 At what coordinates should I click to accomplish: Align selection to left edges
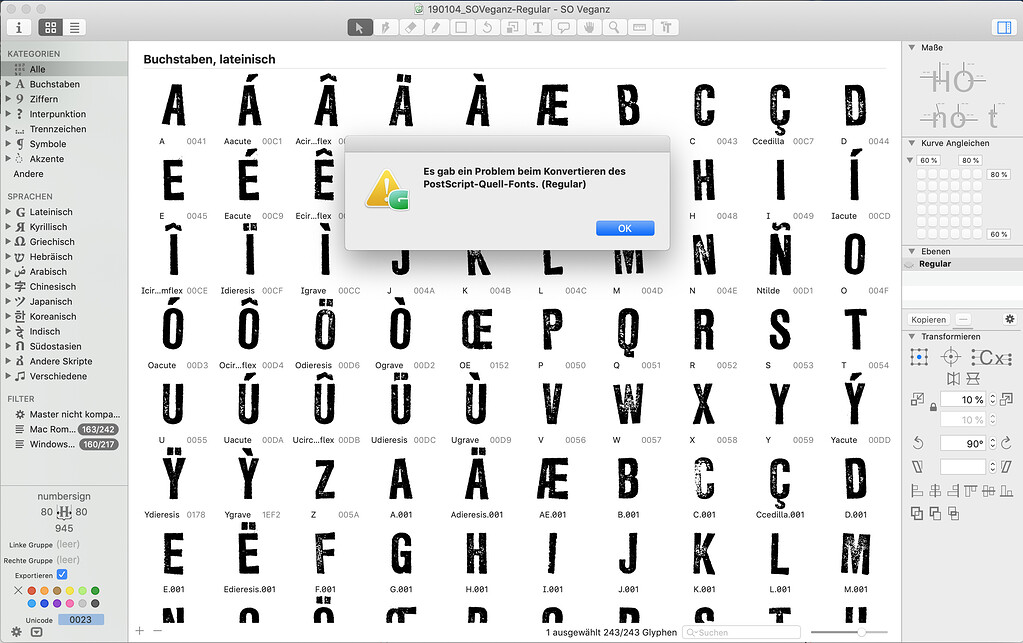click(917, 491)
